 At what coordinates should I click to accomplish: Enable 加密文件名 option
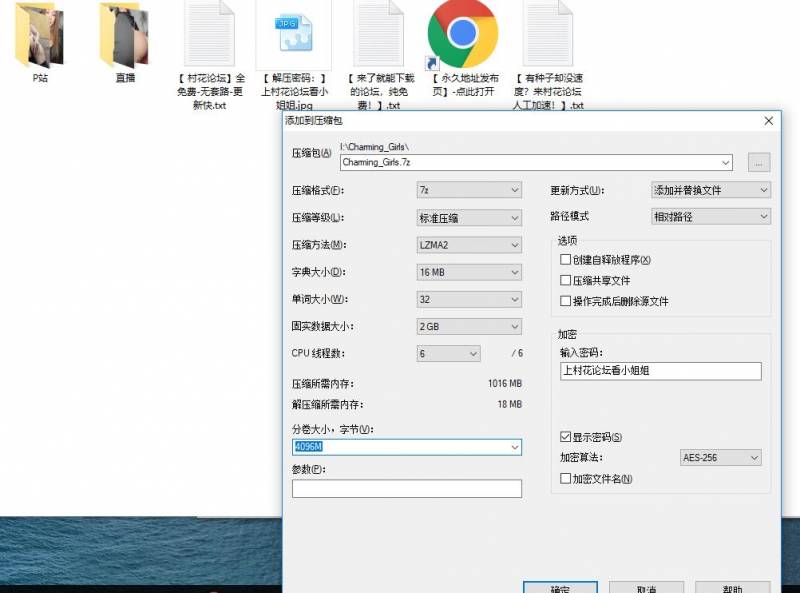click(x=566, y=479)
